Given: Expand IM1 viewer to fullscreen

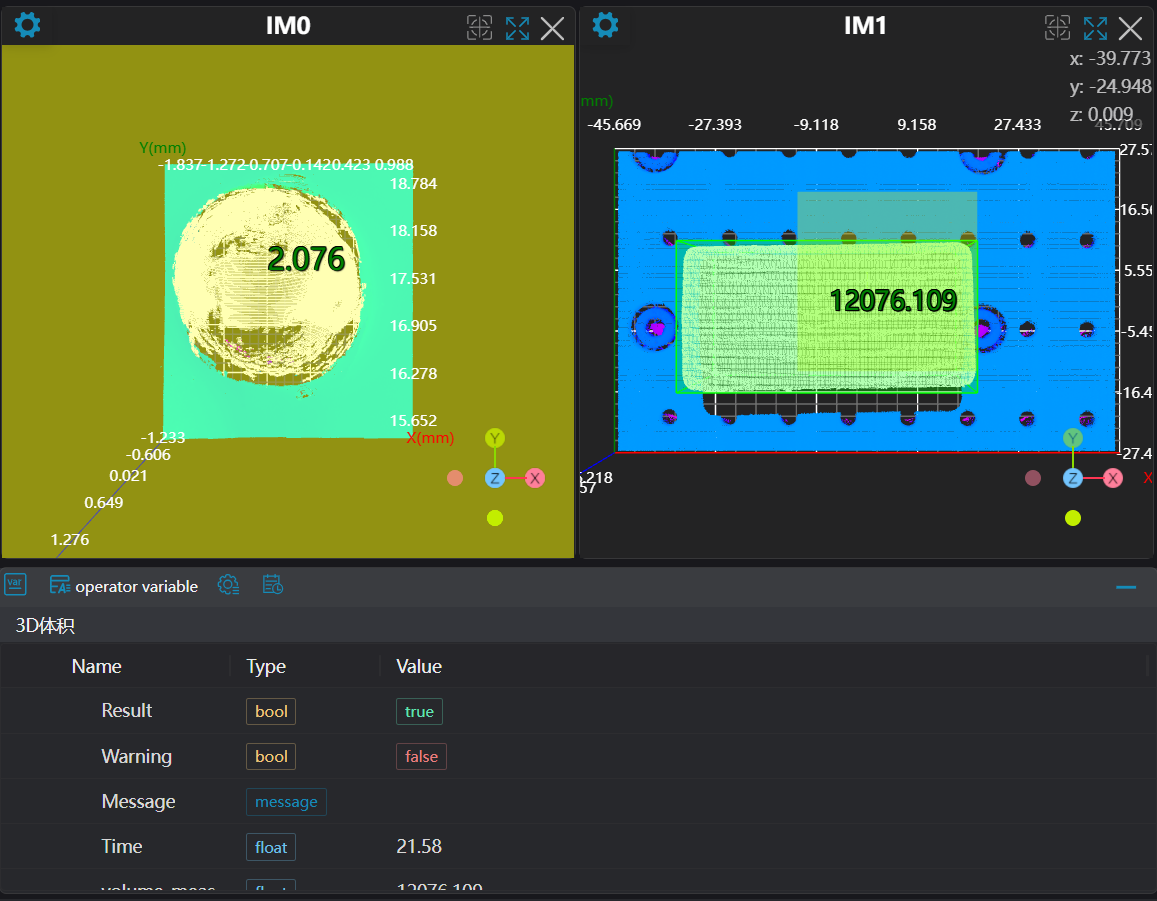Looking at the screenshot, I should pos(1095,28).
